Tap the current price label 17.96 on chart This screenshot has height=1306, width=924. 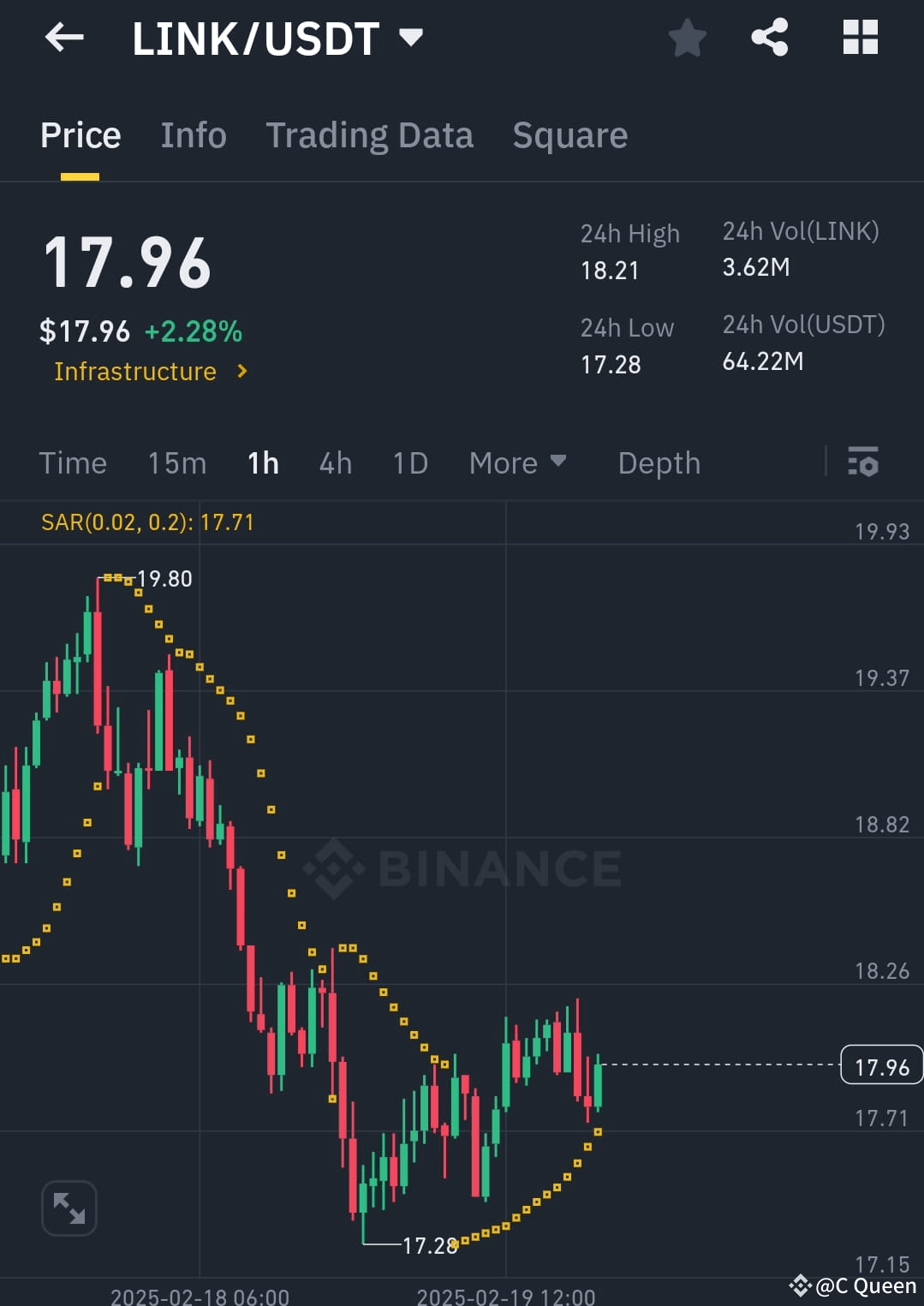click(x=882, y=1066)
